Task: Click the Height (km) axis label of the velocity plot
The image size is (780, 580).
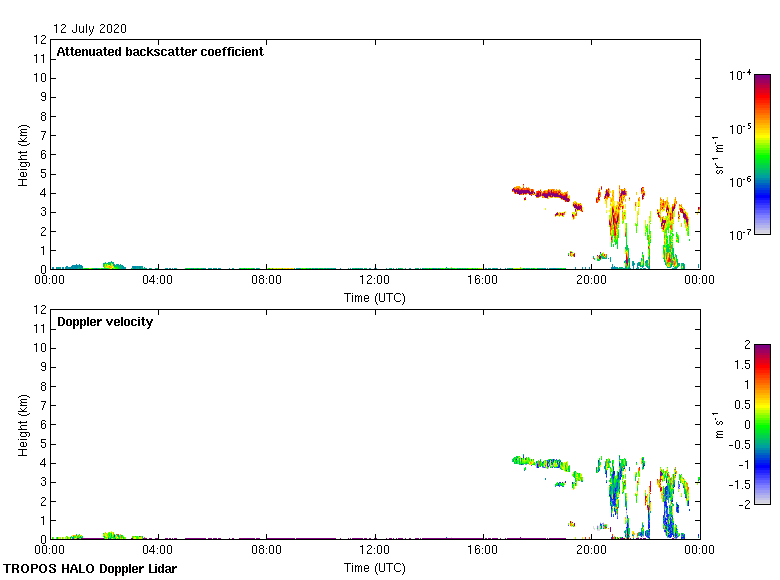Action: tap(23, 425)
